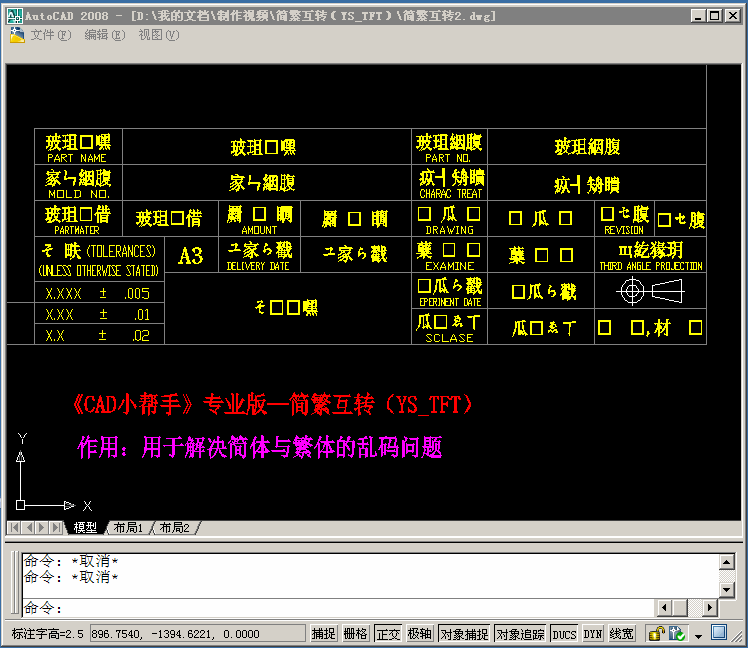The width and height of the screenshot is (748, 648).
Task: Toggle 栅格 grid display
Action: pos(355,634)
